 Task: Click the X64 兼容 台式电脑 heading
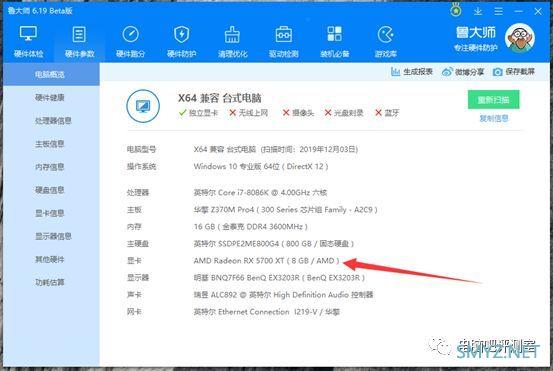point(219,98)
